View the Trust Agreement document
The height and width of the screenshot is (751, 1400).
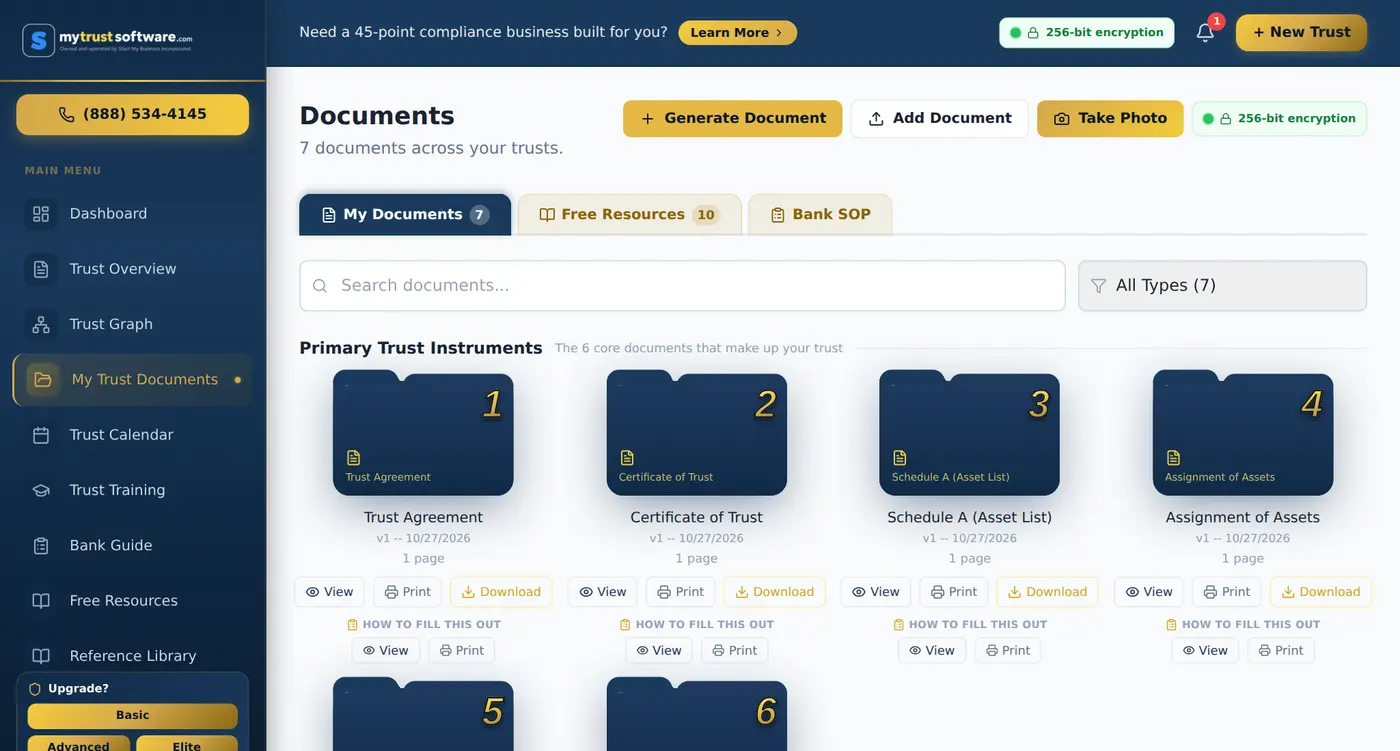pyautogui.click(x=330, y=592)
